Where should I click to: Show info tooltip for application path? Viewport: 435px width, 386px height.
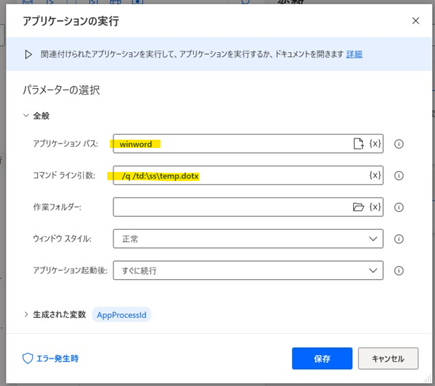point(399,144)
